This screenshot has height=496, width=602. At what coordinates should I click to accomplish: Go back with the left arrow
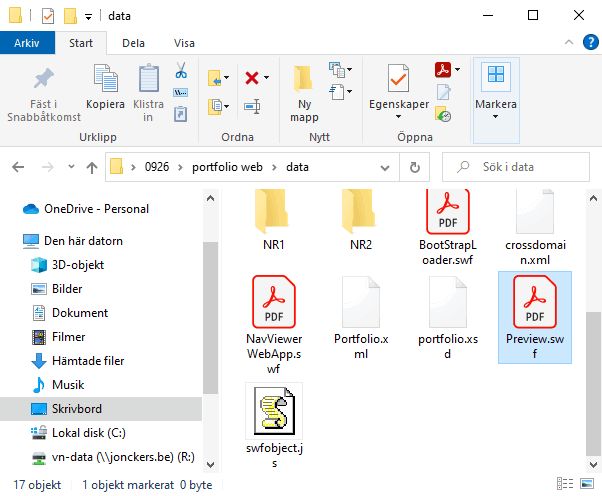tap(18, 167)
